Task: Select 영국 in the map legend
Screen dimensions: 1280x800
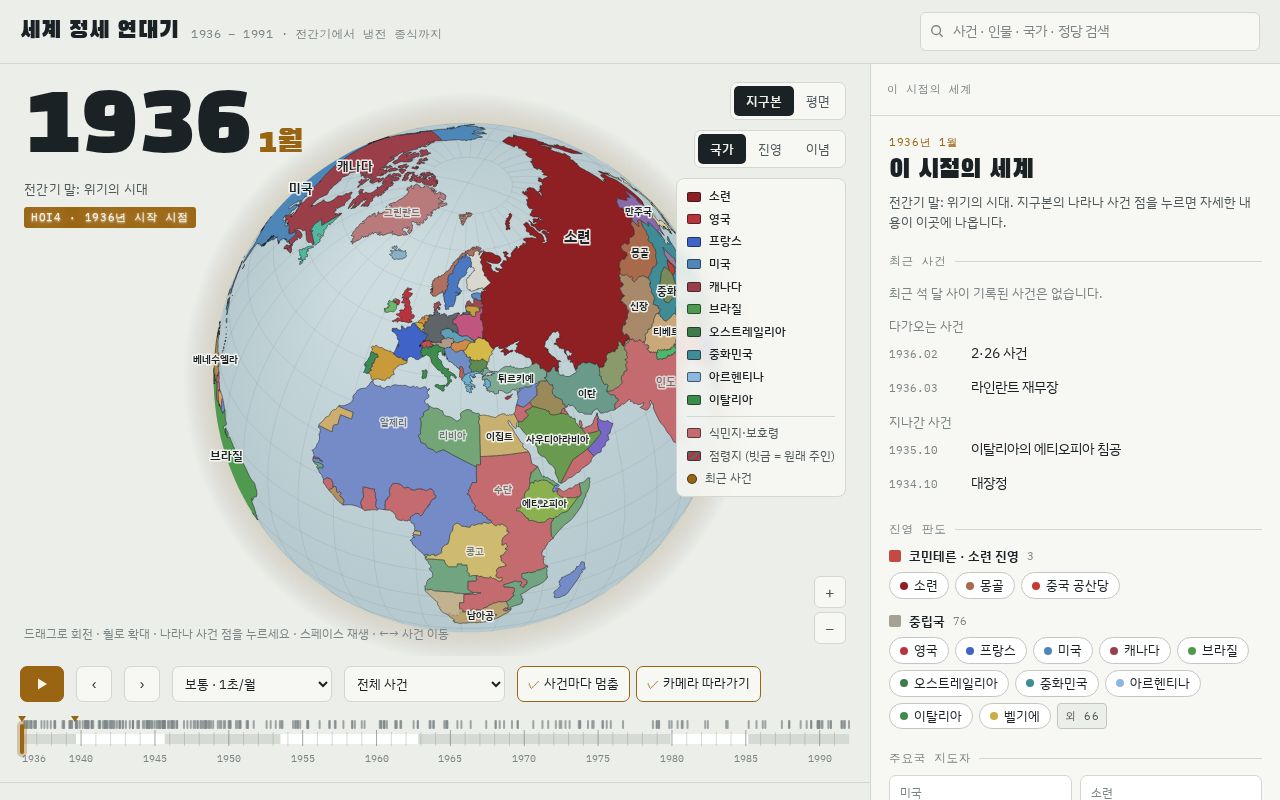Action: point(709,219)
